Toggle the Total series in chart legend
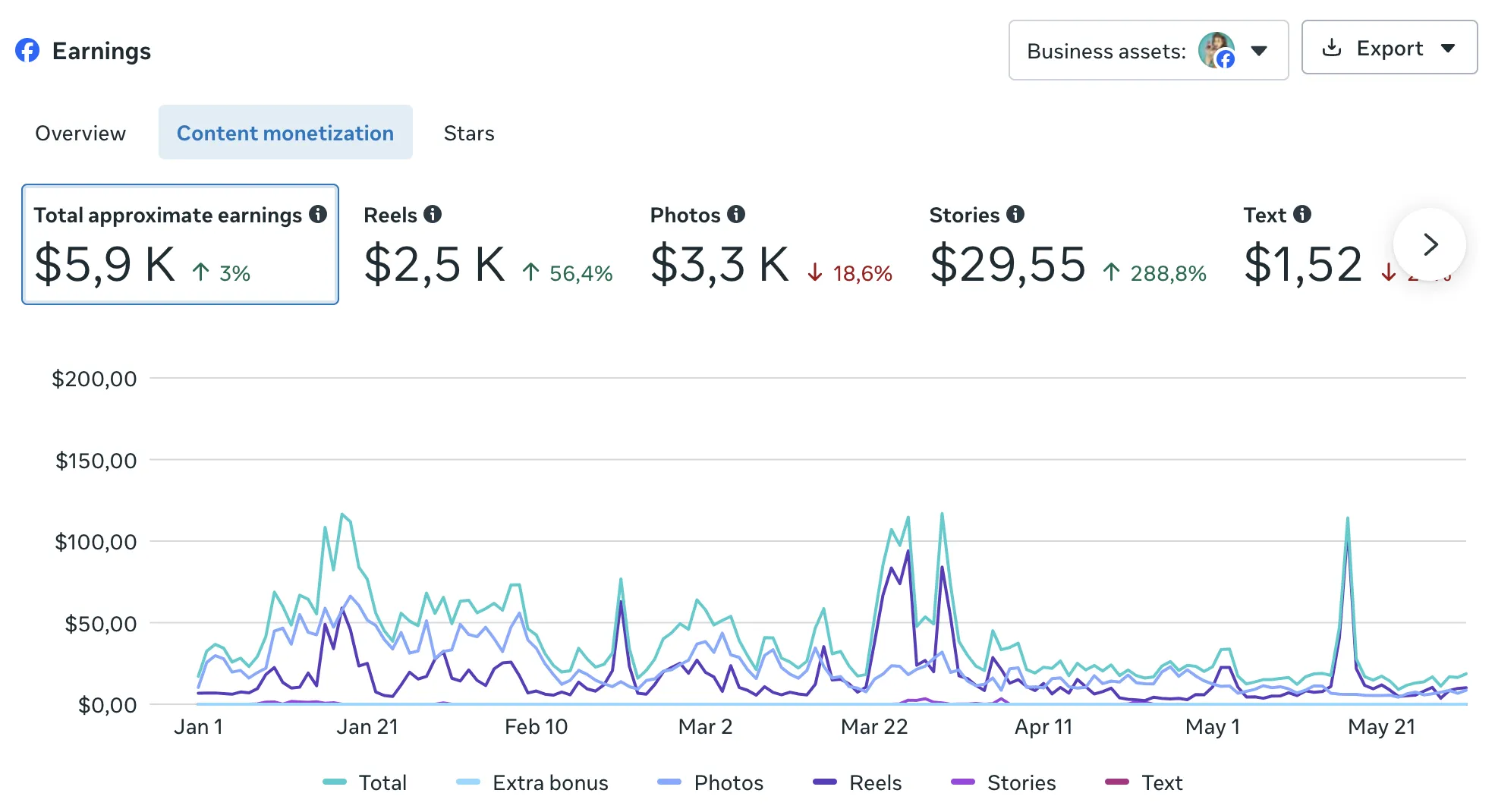This screenshot has width=1495, height=812. click(365, 782)
